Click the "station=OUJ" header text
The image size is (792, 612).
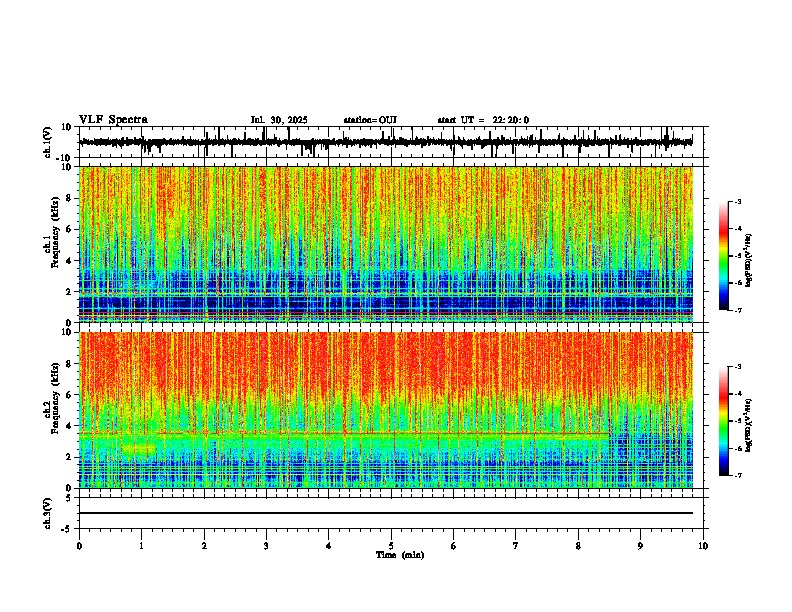click(x=370, y=120)
